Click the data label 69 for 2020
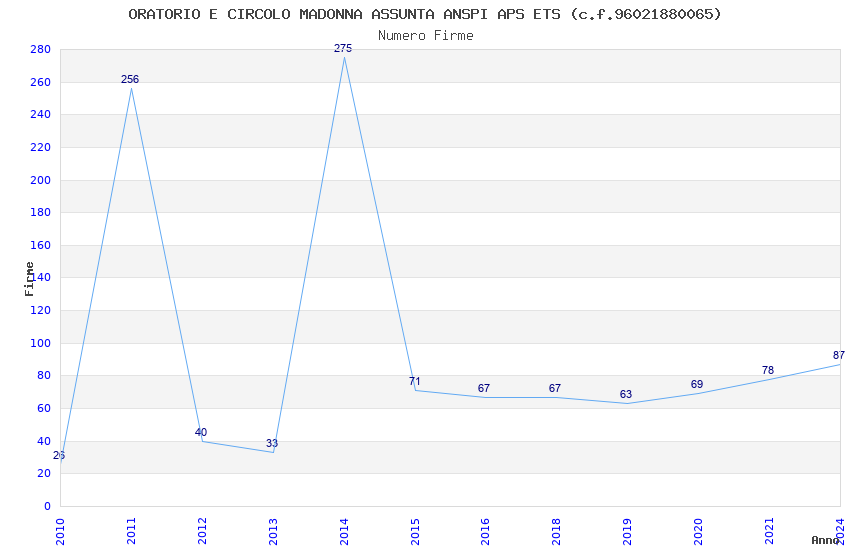The width and height of the screenshot is (850, 550). (697, 384)
